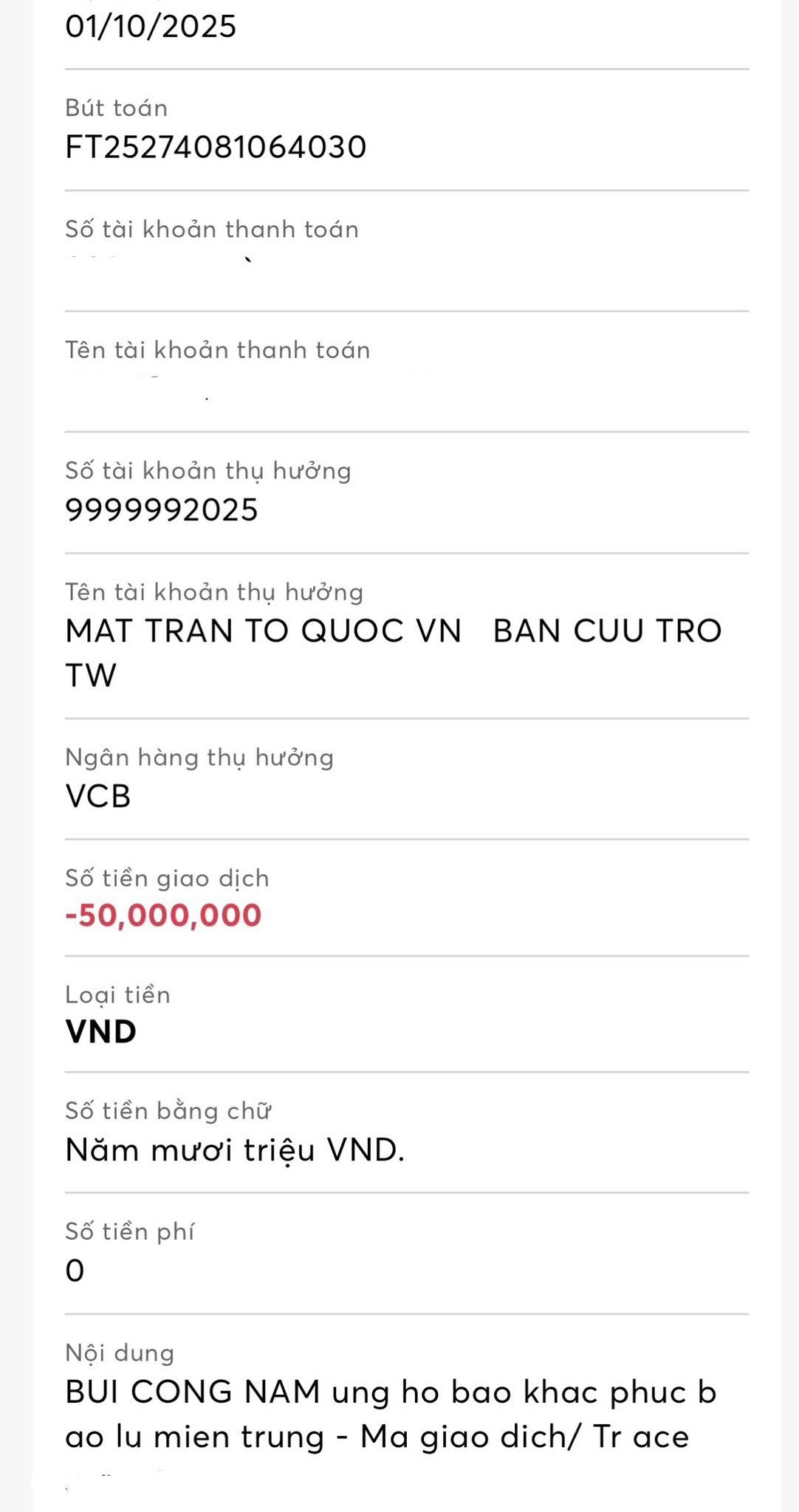The image size is (799, 1512).
Task: Select beneficiary account number 9999992025
Action: [x=162, y=510]
